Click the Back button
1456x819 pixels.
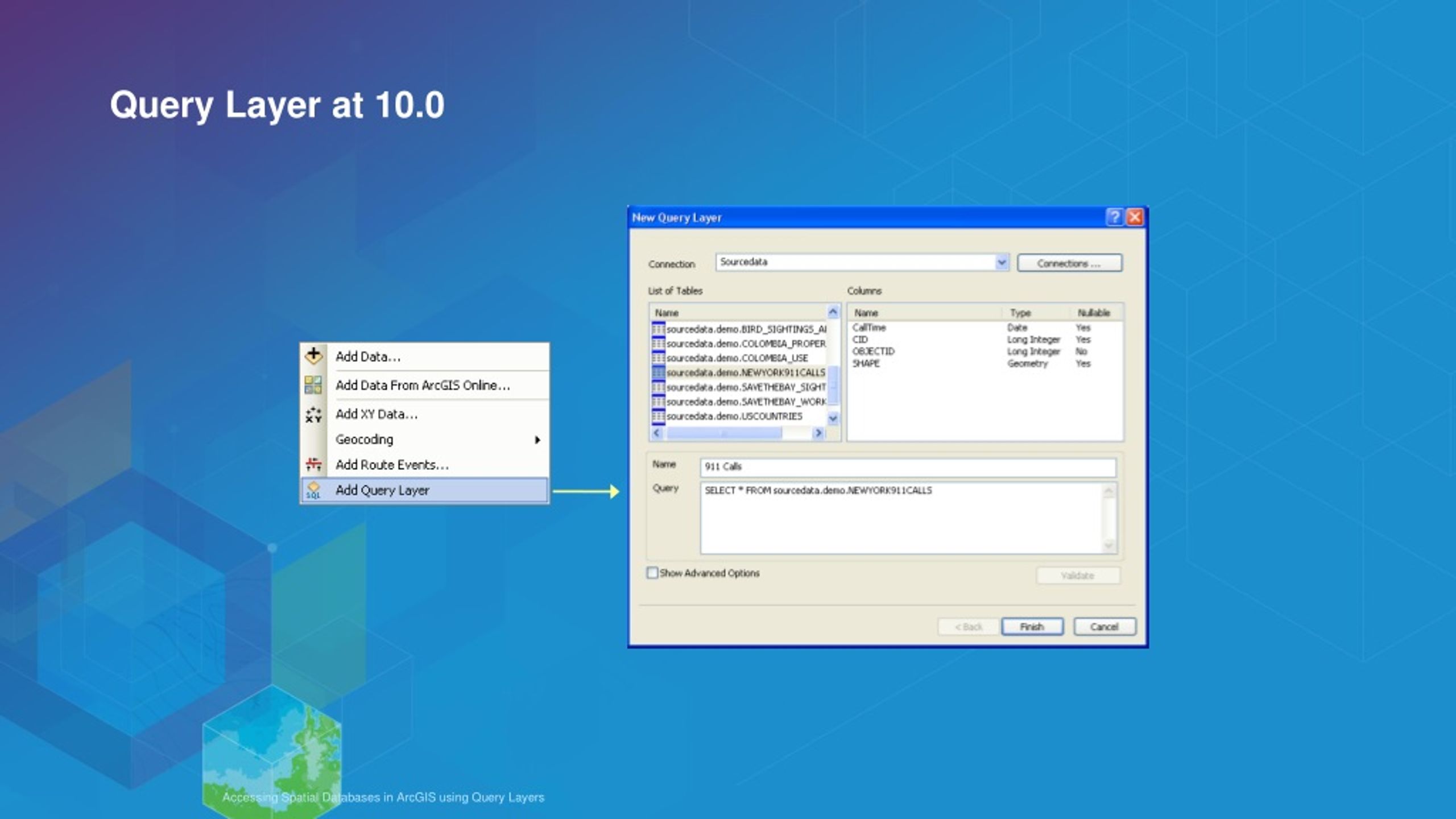(x=968, y=627)
